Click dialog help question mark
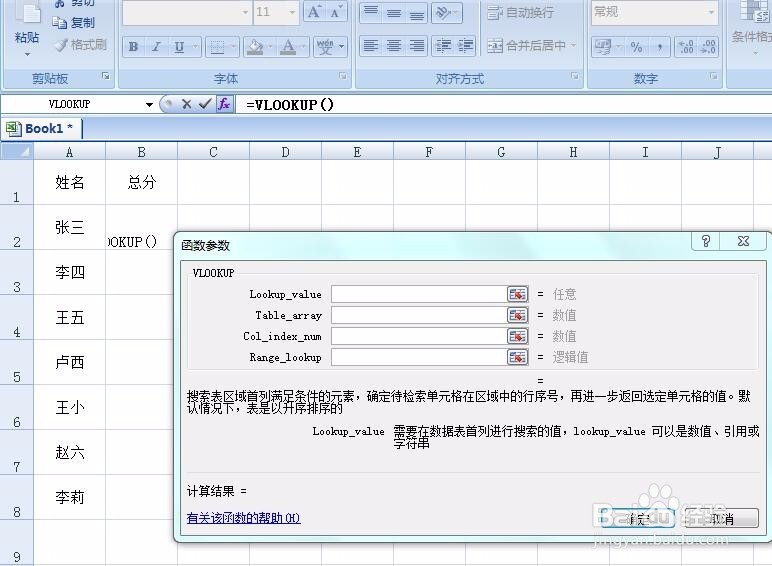The width and height of the screenshot is (772, 566). [706, 241]
